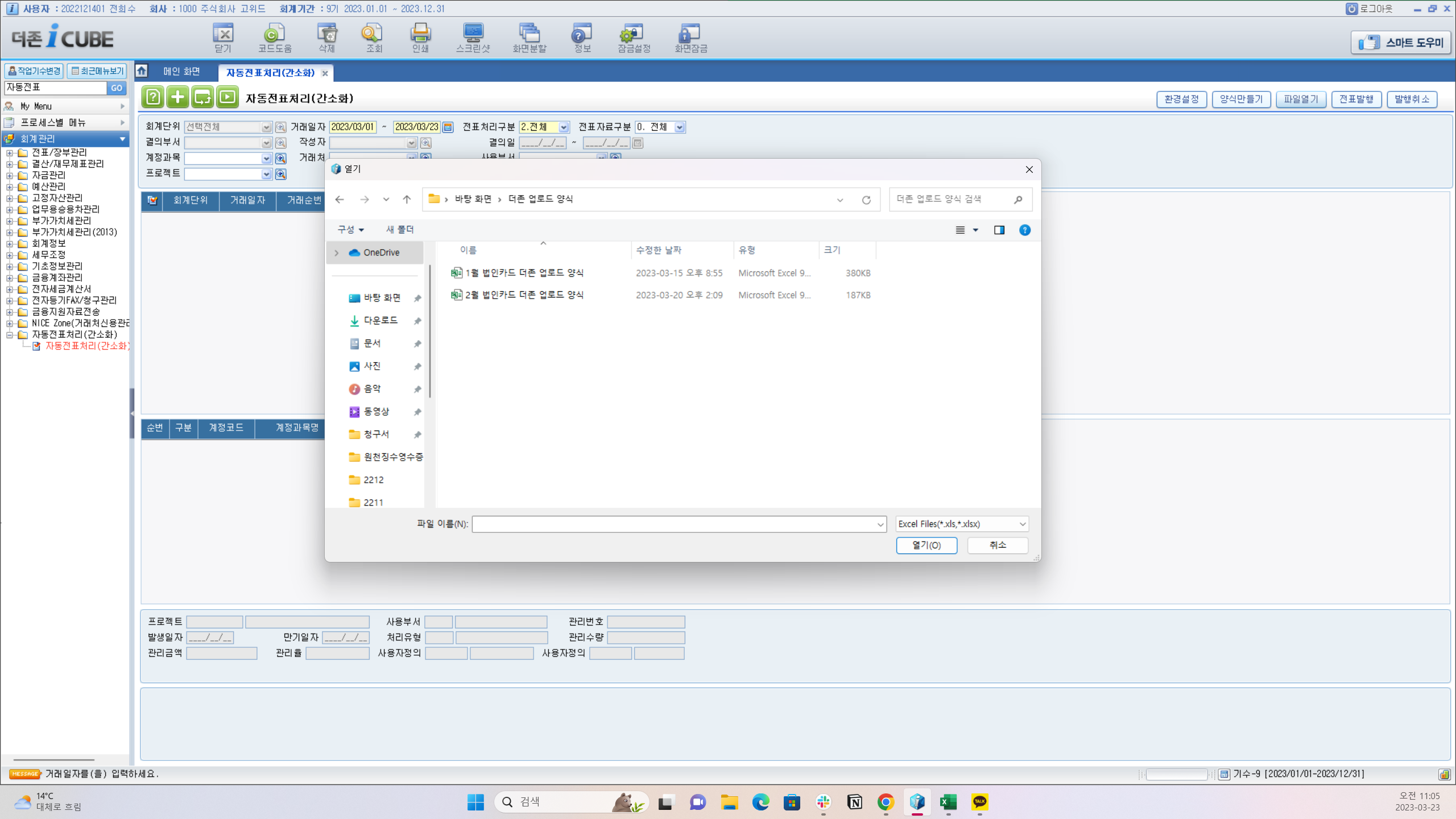The image size is (1456, 819).
Task: Click the 조회 search toolbar icon
Action: point(373,38)
